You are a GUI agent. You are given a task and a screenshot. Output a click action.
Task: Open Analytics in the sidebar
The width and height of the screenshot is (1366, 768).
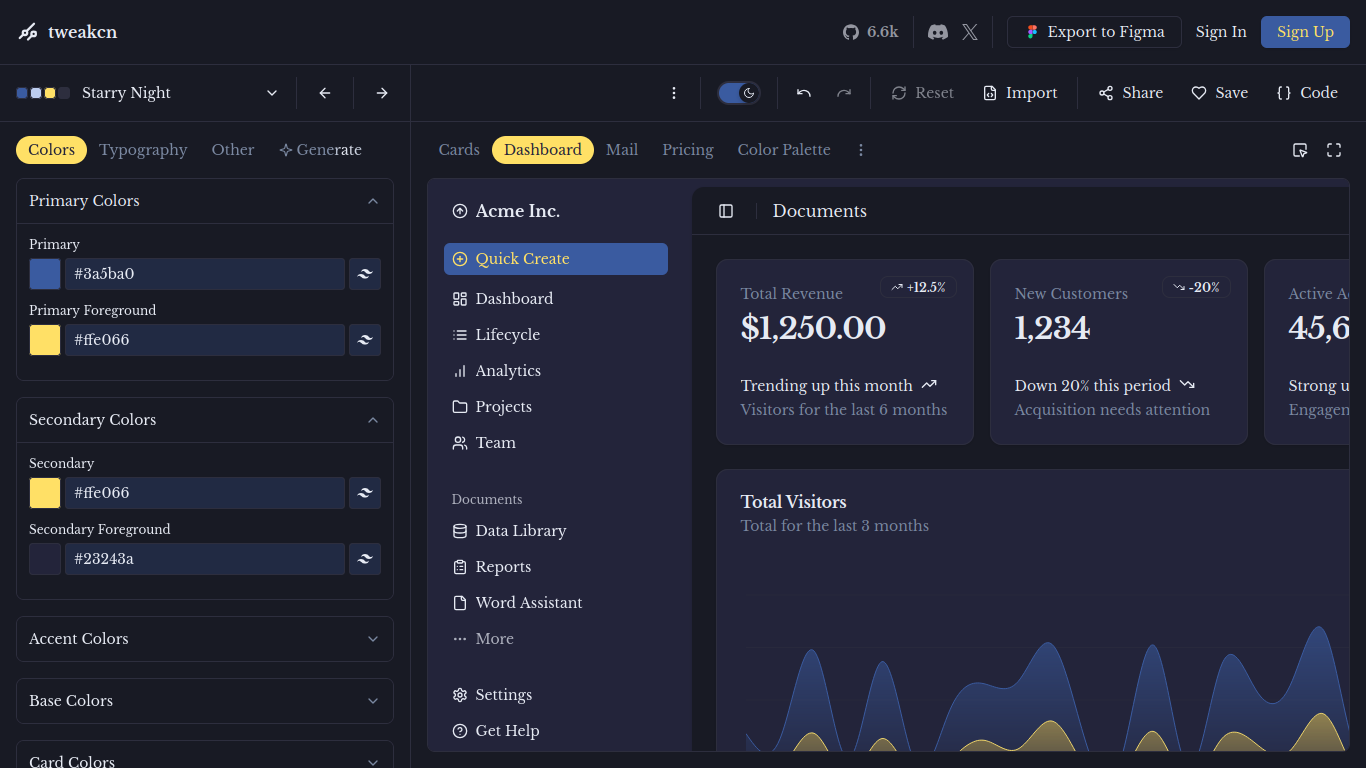(x=556, y=371)
